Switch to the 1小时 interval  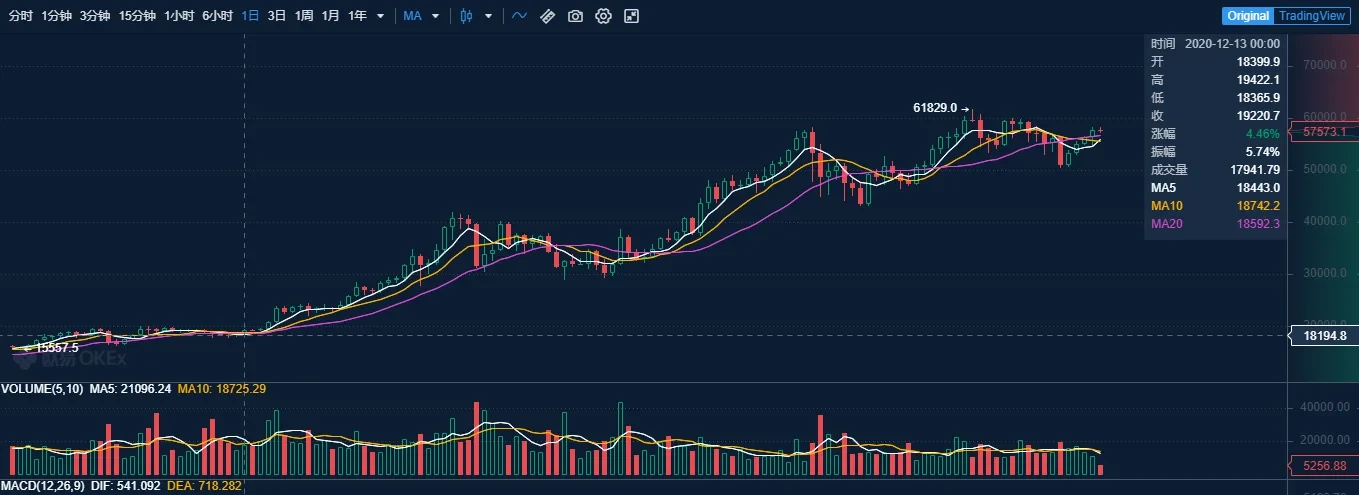(x=179, y=16)
